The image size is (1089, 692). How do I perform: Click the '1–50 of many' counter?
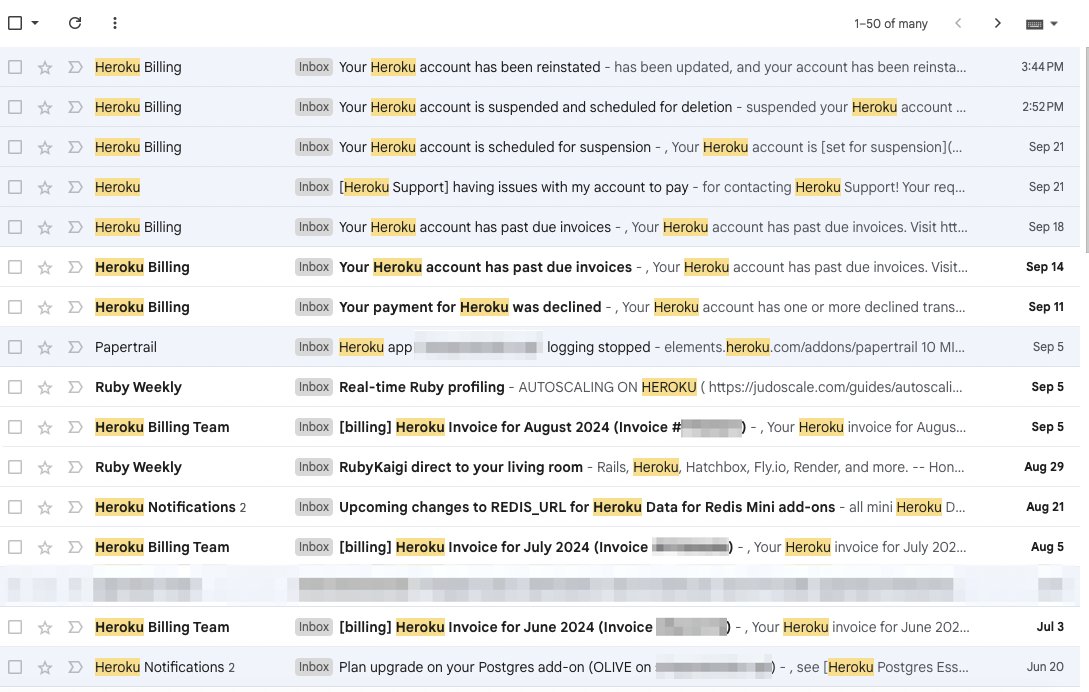(x=890, y=24)
